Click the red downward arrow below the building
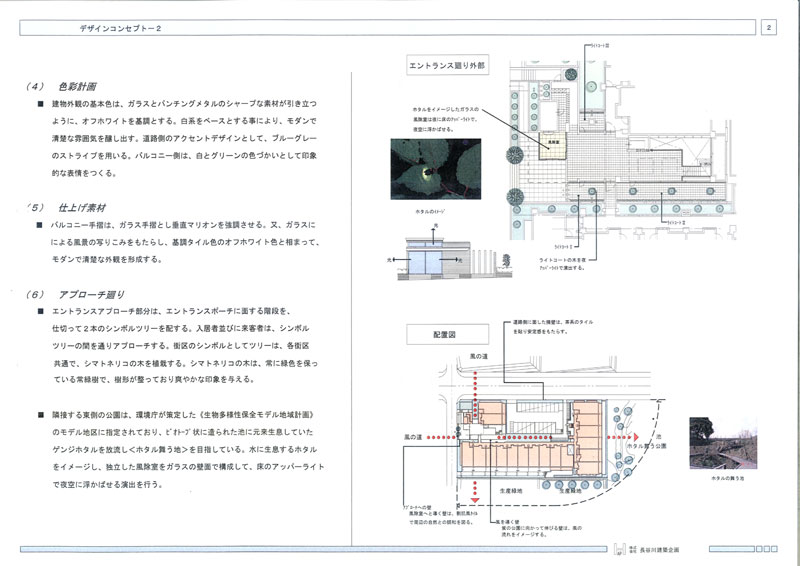This screenshot has height=566, width=800. [475, 492]
